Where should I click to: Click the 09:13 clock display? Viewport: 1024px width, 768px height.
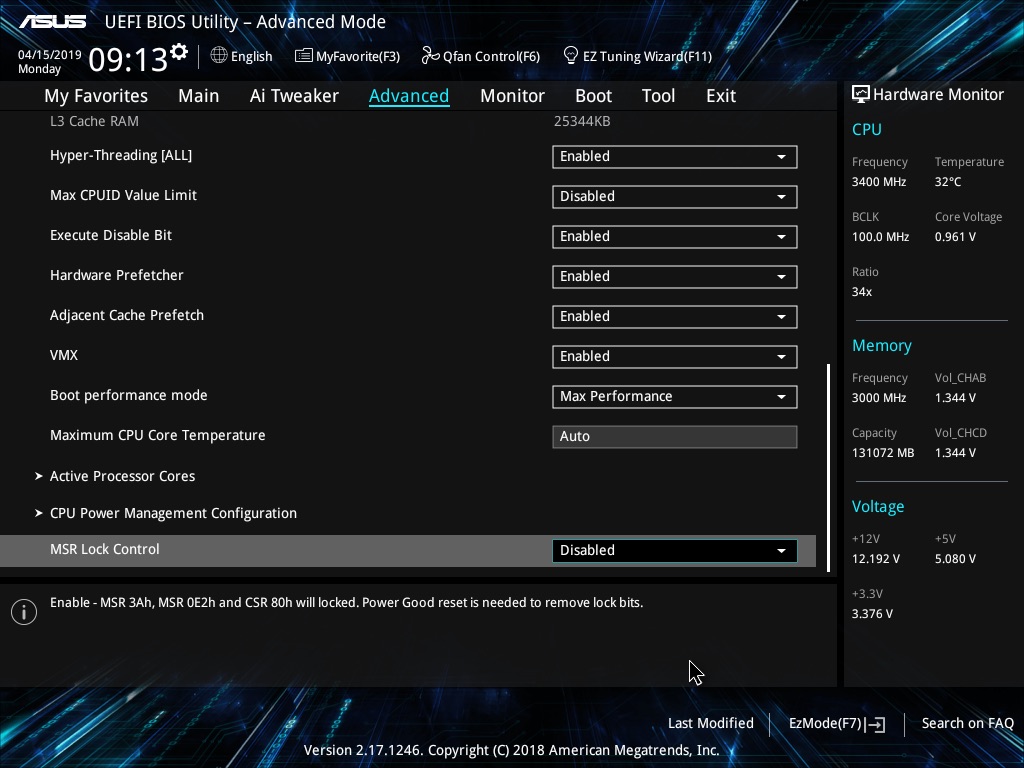(128, 59)
